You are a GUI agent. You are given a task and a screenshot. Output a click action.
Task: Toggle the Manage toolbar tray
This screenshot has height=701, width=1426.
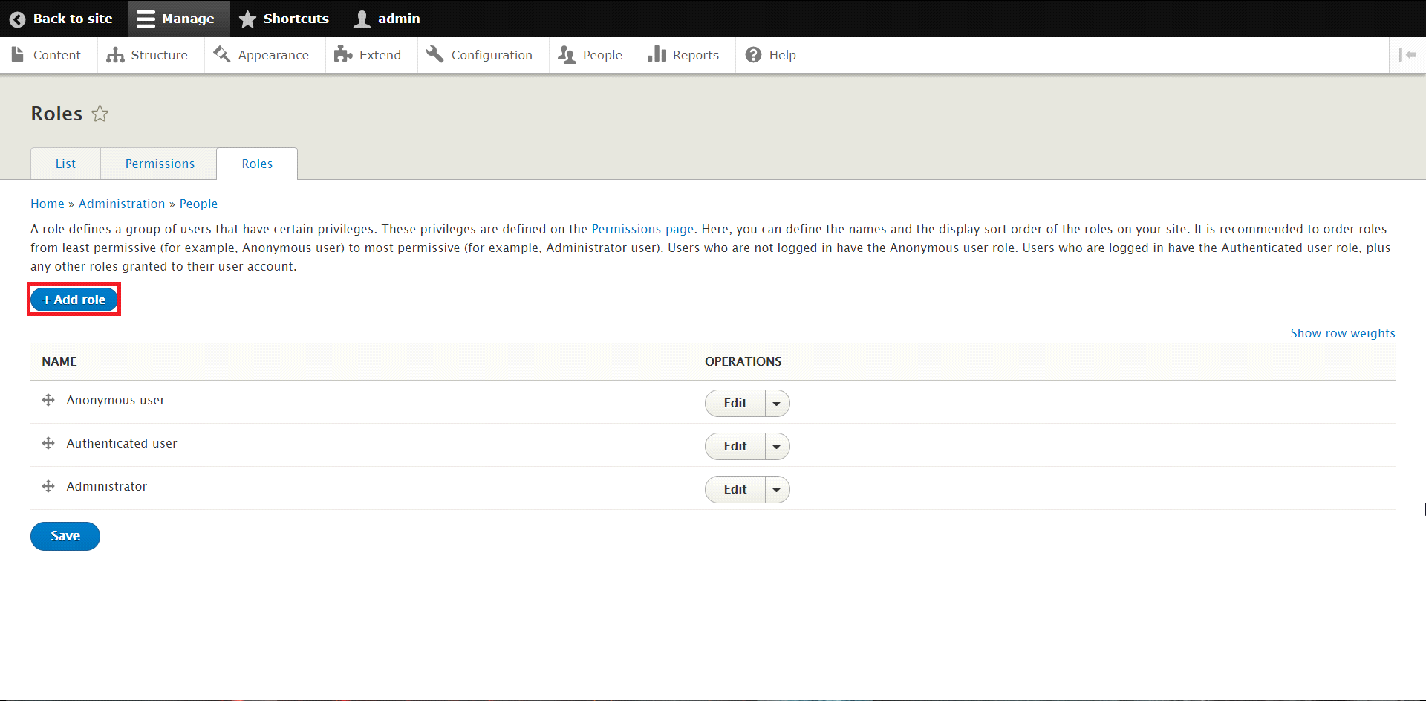(x=177, y=18)
